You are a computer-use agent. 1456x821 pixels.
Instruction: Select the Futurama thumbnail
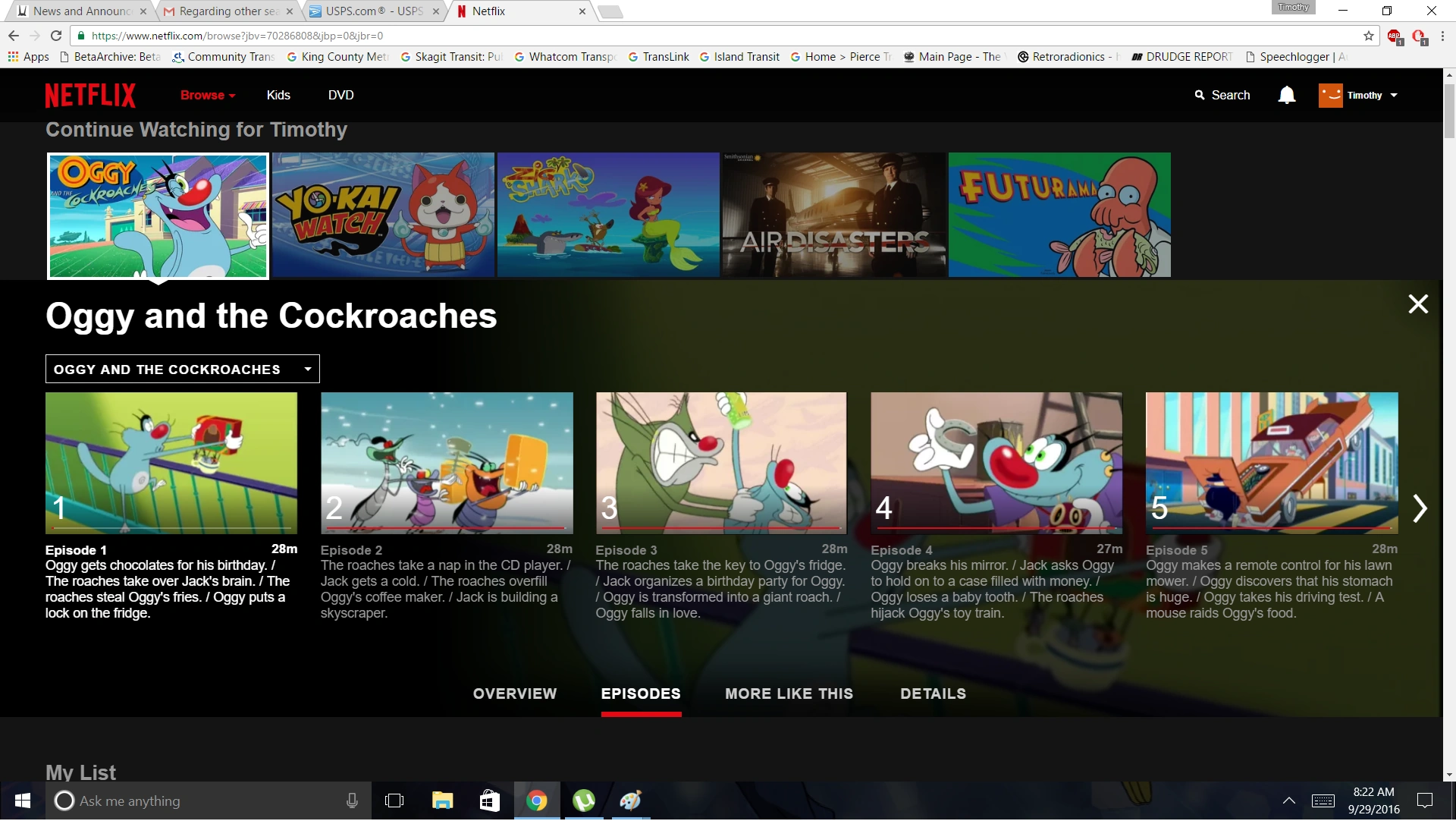pyautogui.click(x=1059, y=215)
